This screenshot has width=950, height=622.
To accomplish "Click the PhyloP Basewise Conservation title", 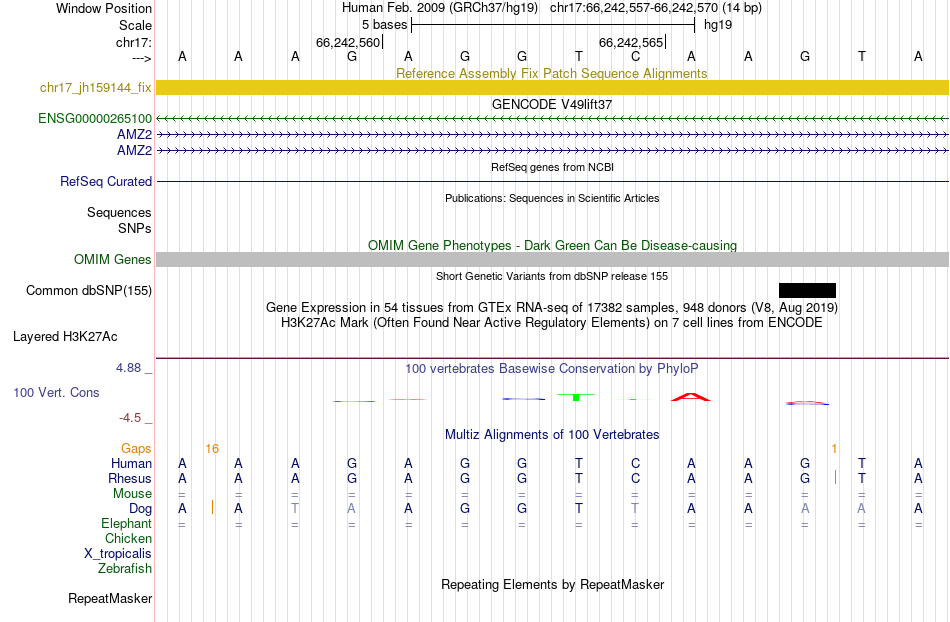I will point(552,369).
